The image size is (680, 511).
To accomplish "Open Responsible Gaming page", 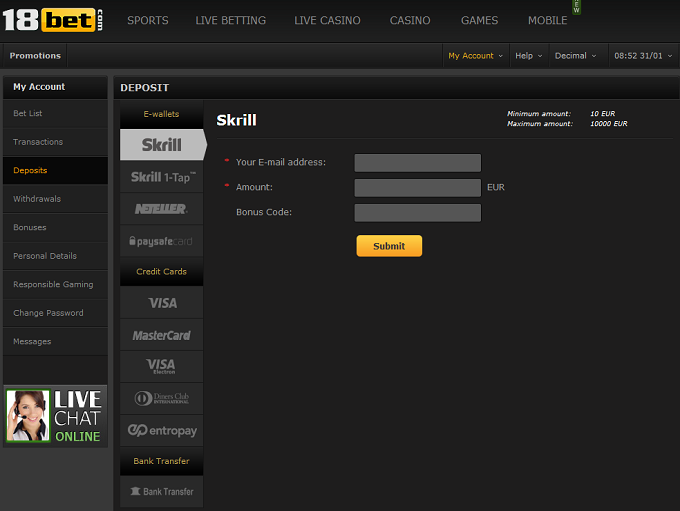I will click(56, 284).
